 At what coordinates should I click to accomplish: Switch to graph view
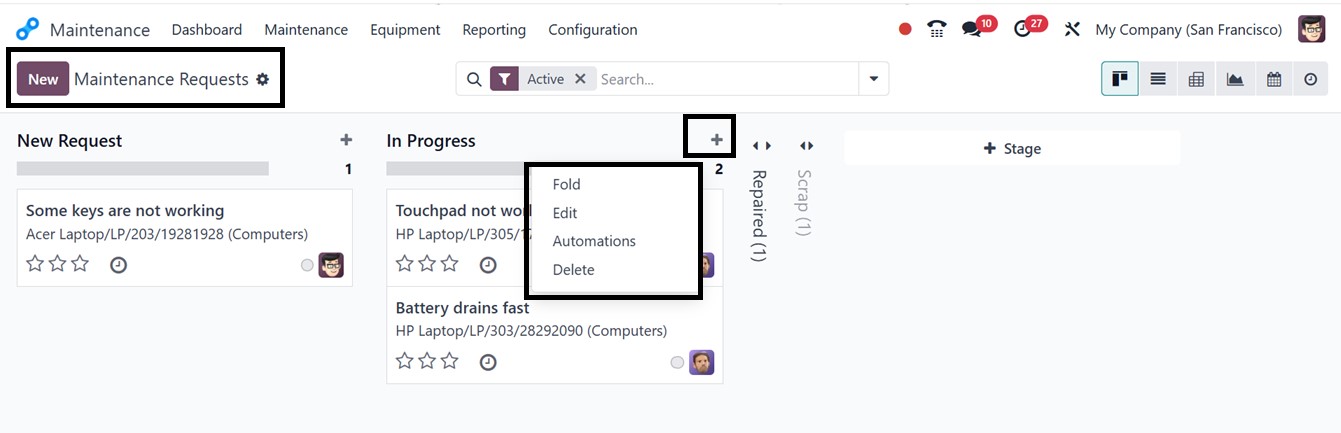click(x=1235, y=79)
